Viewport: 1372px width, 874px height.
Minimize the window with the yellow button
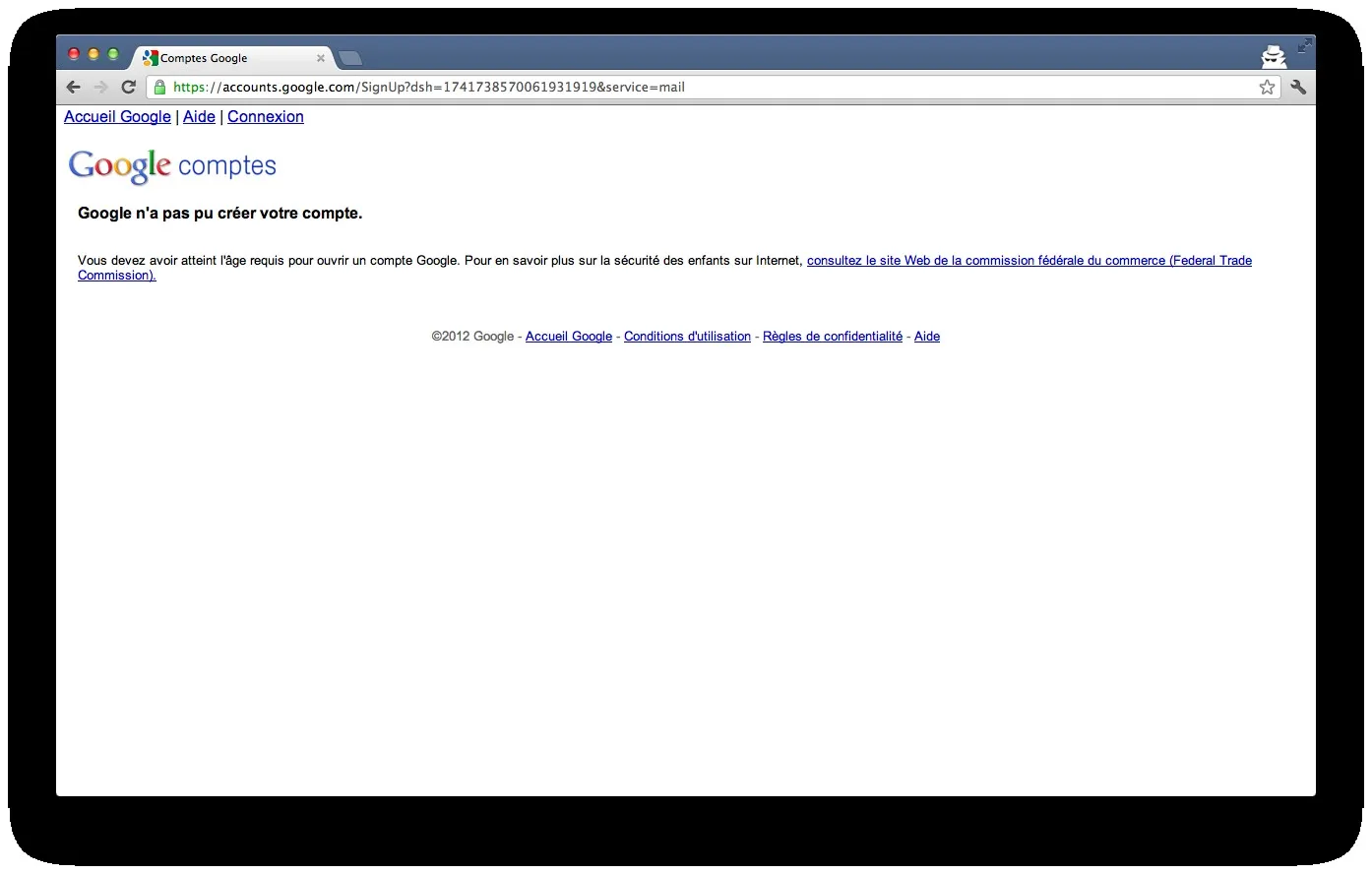pyautogui.click(x=94, y=54)
